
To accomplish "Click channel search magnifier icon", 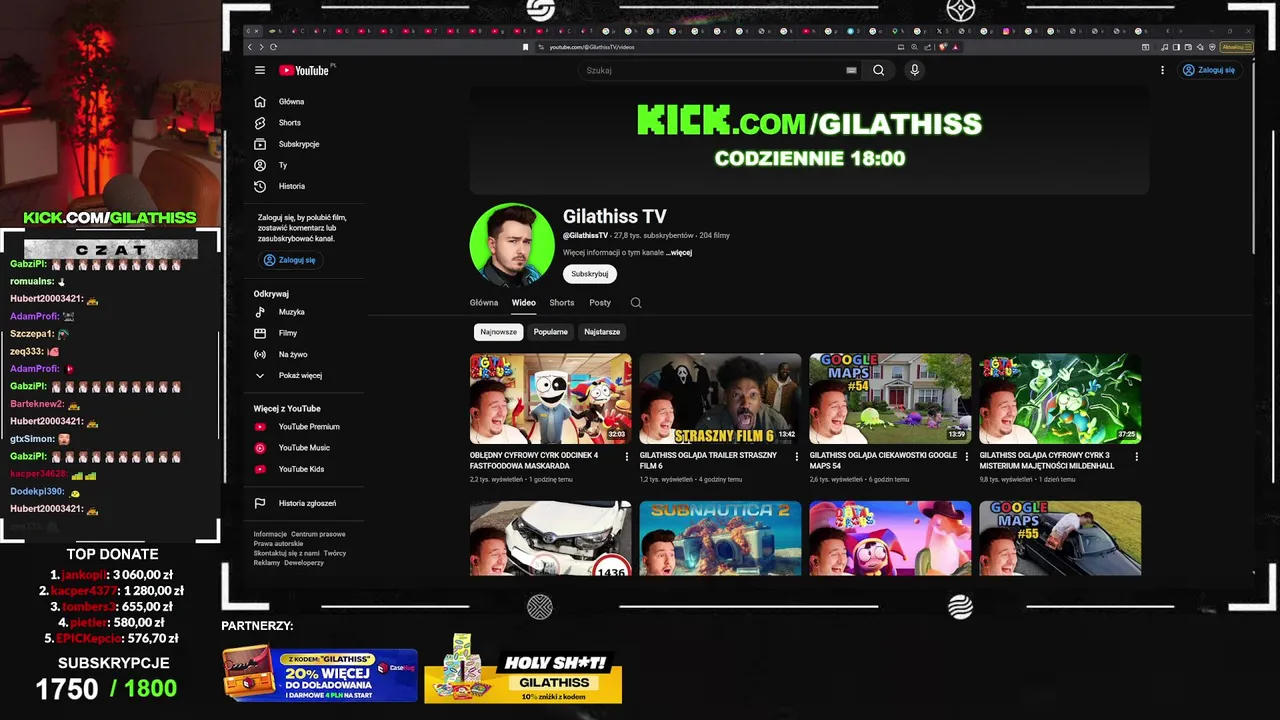I will pos(636,303).
